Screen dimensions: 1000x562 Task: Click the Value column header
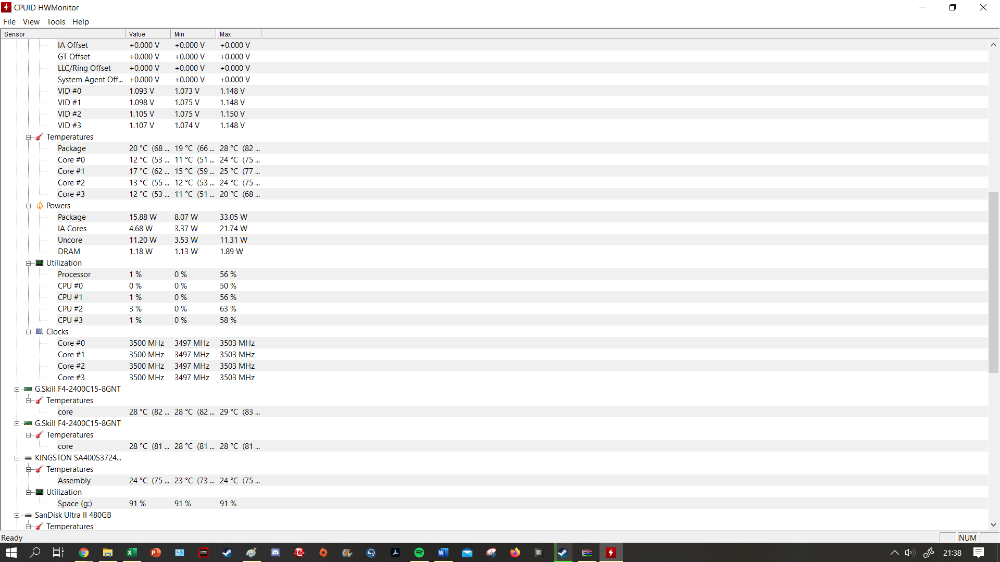pyautogui.click(x=148, y=34)
